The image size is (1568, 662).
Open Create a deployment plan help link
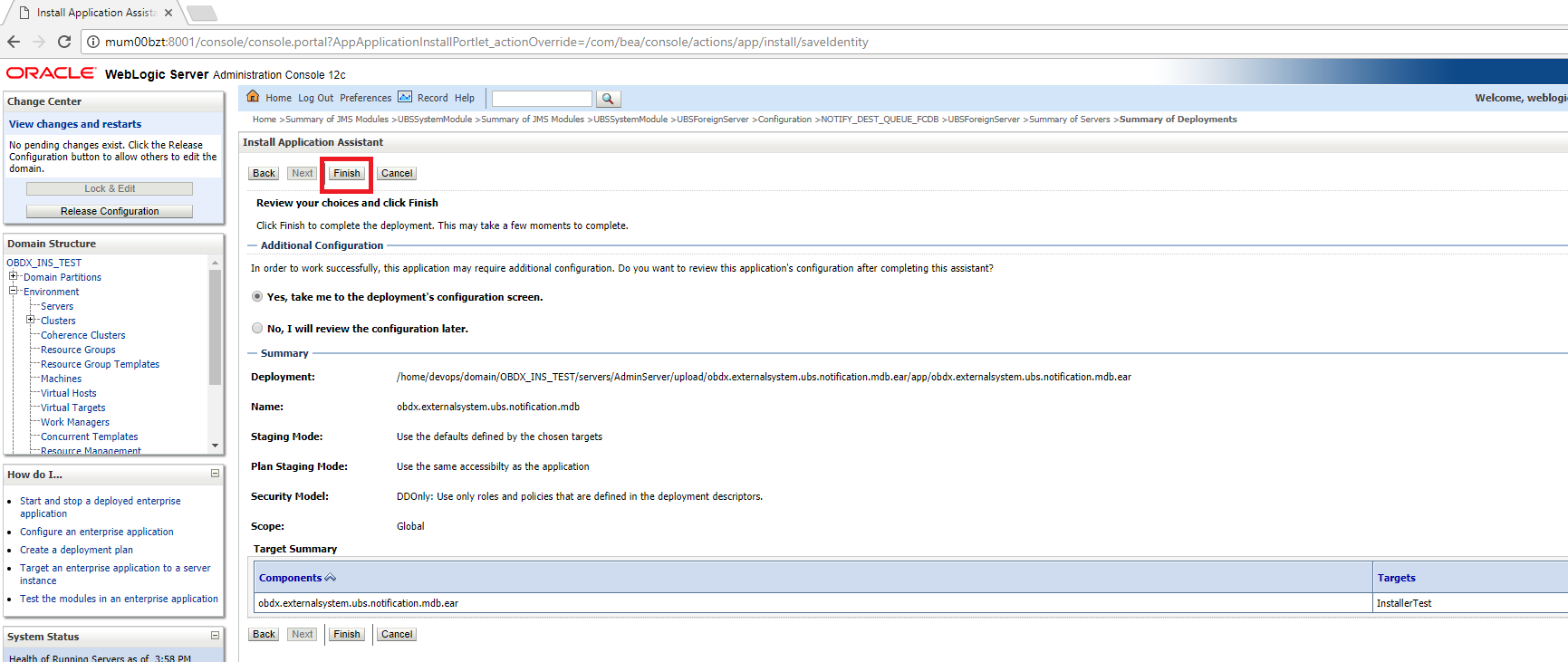click(x=76, y=550)
